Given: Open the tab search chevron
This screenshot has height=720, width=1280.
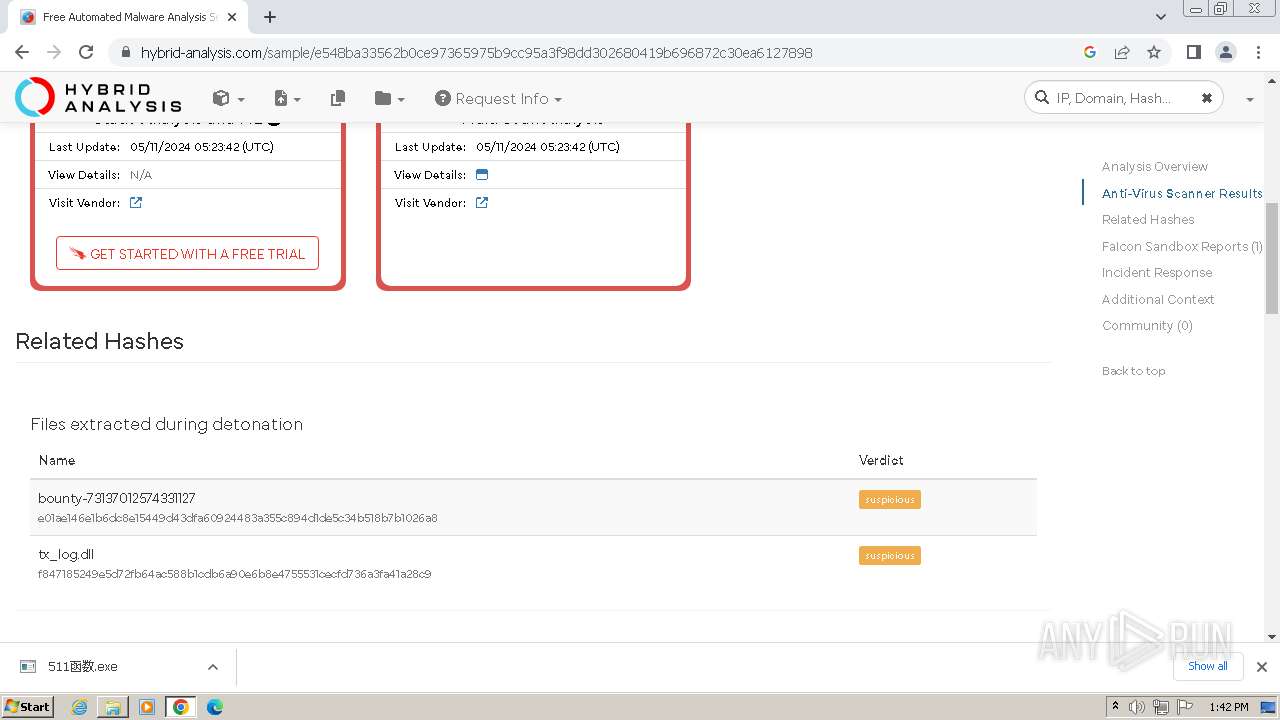Looking at the screenshot, I should 1160,17.
